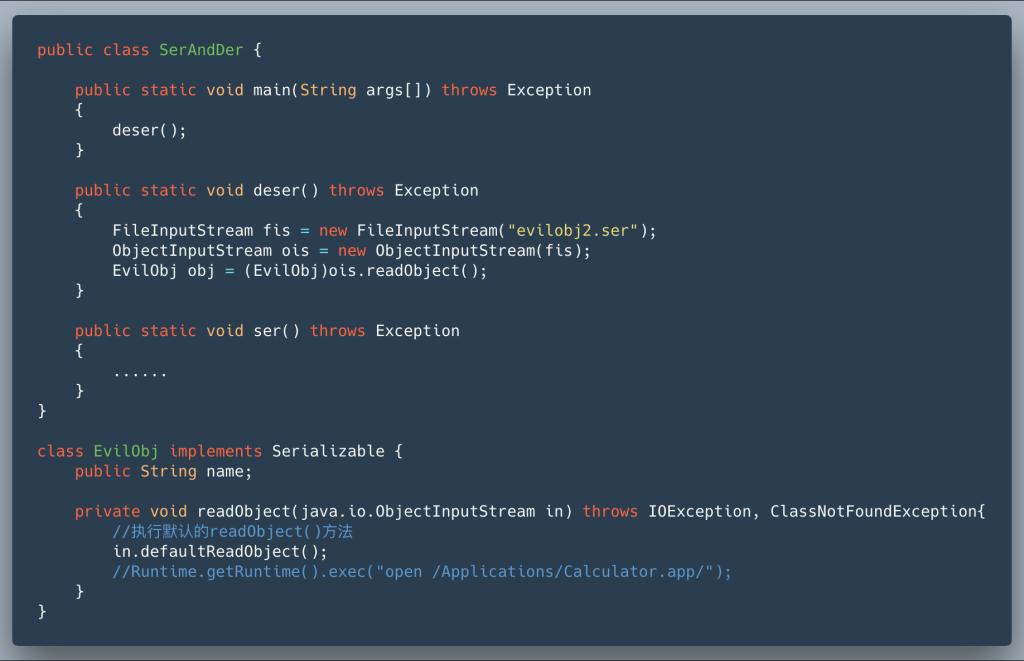1024x661 pixels.
Task: Click the dotted placeholder in ser body
Action: pyautogui.click(x=140, y=372)
